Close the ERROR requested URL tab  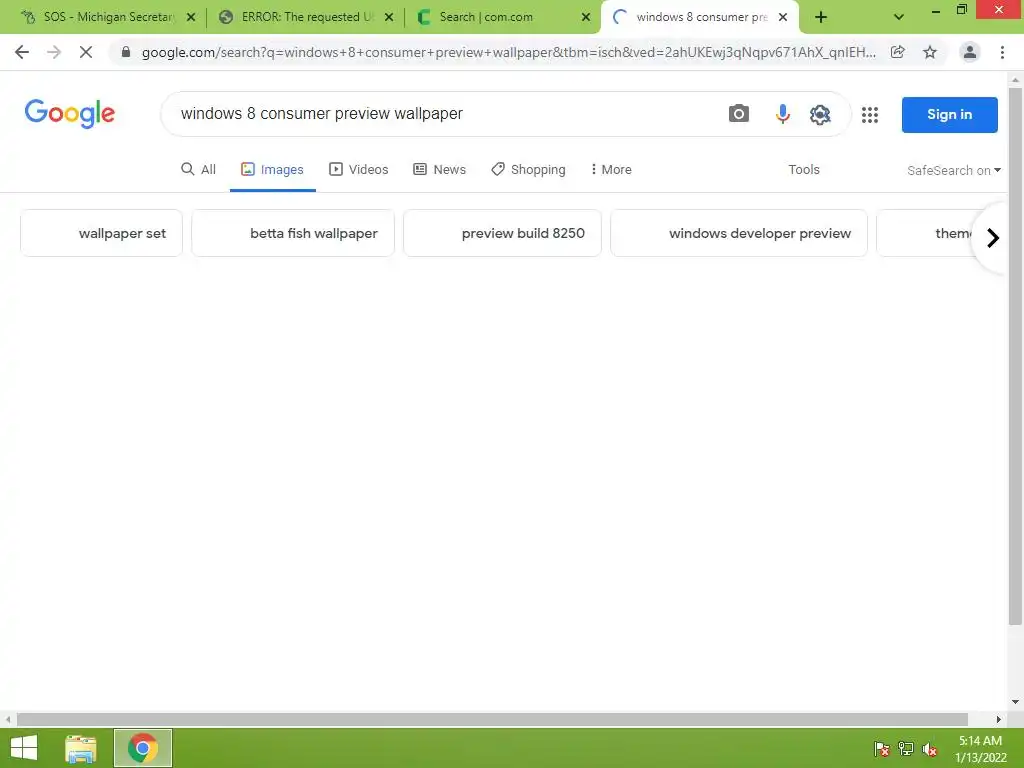tap(389, 17)
